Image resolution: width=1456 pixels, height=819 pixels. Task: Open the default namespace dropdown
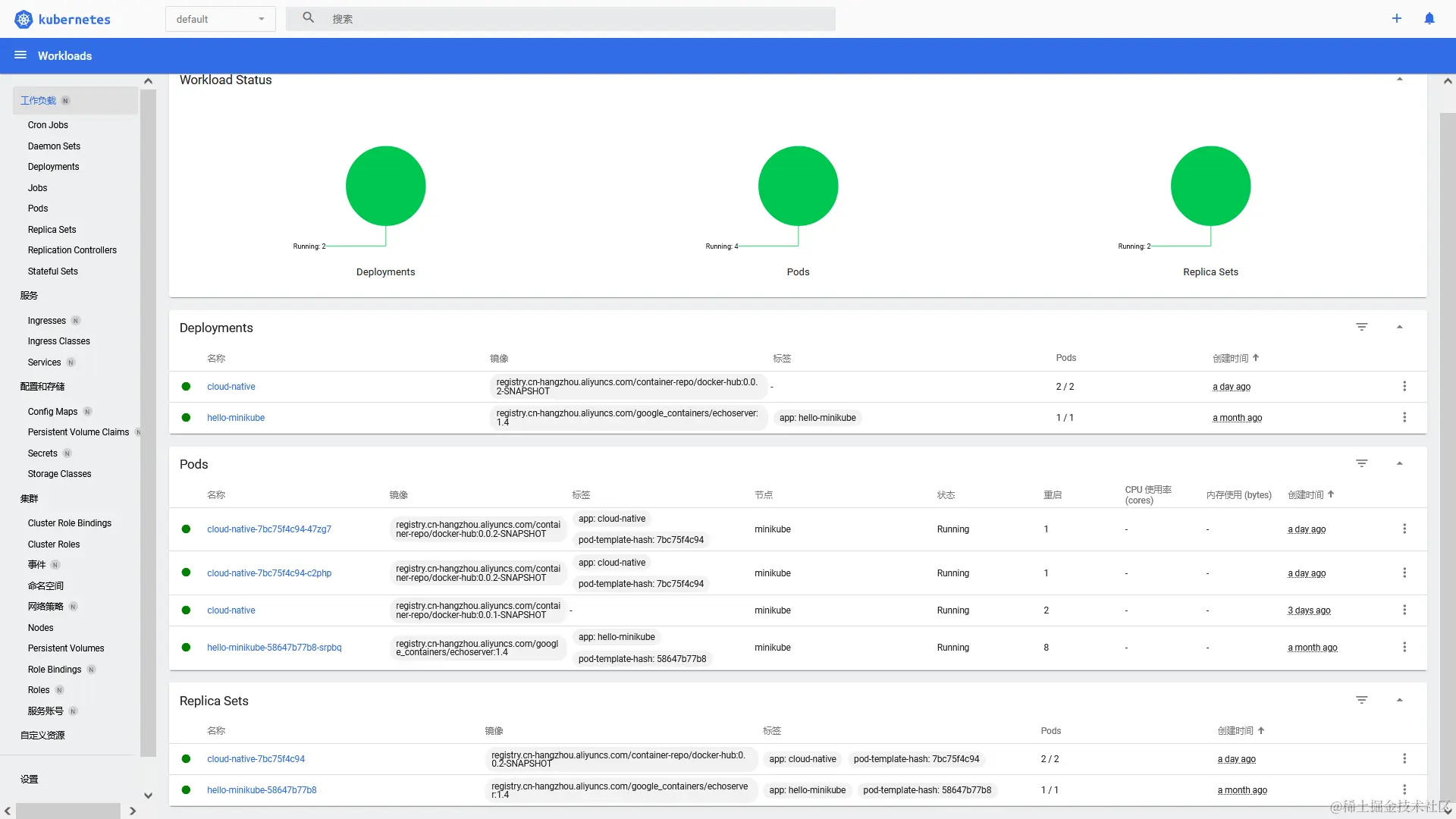pyautogui.click(x=221, y=19)
